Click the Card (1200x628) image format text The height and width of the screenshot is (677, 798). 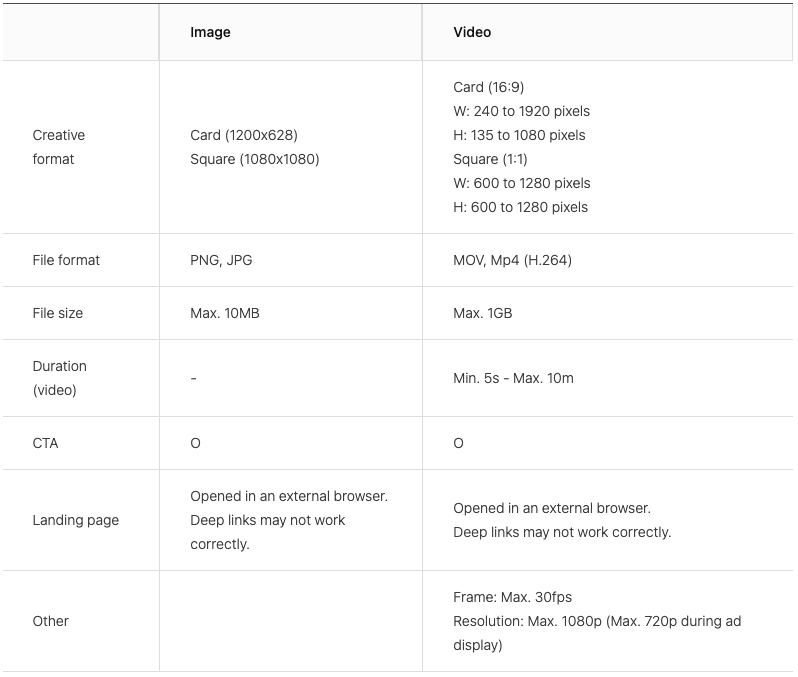tap(243, 135)
